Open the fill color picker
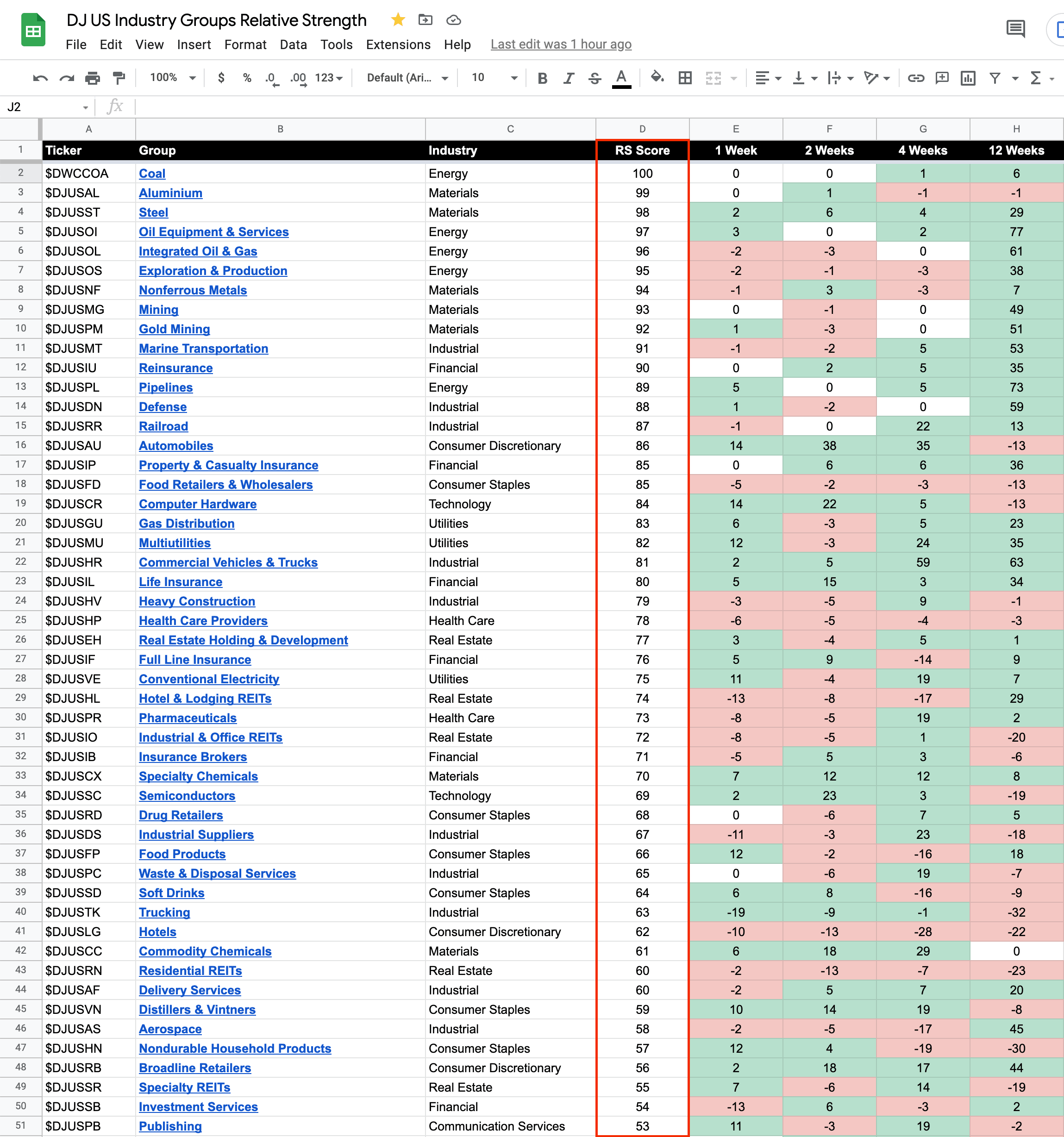 tap(657, 78)
